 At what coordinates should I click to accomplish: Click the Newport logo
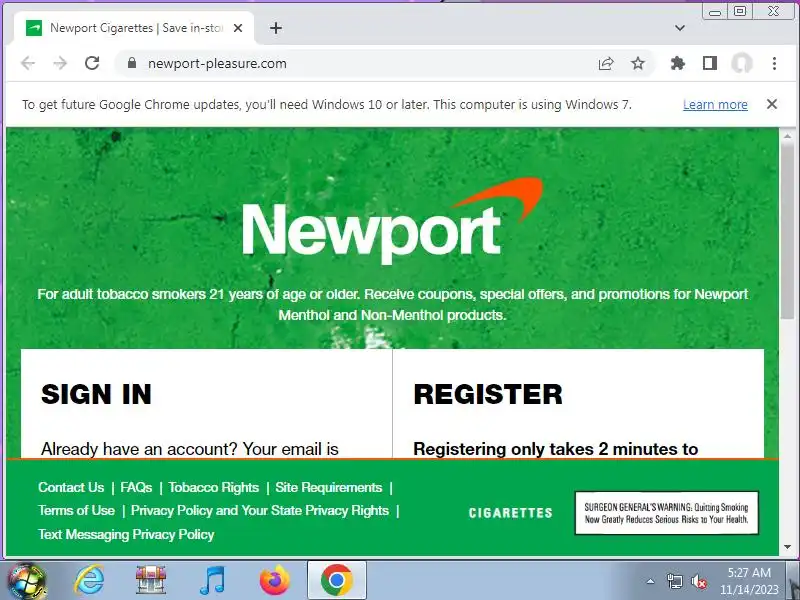[x=393, y=220]
